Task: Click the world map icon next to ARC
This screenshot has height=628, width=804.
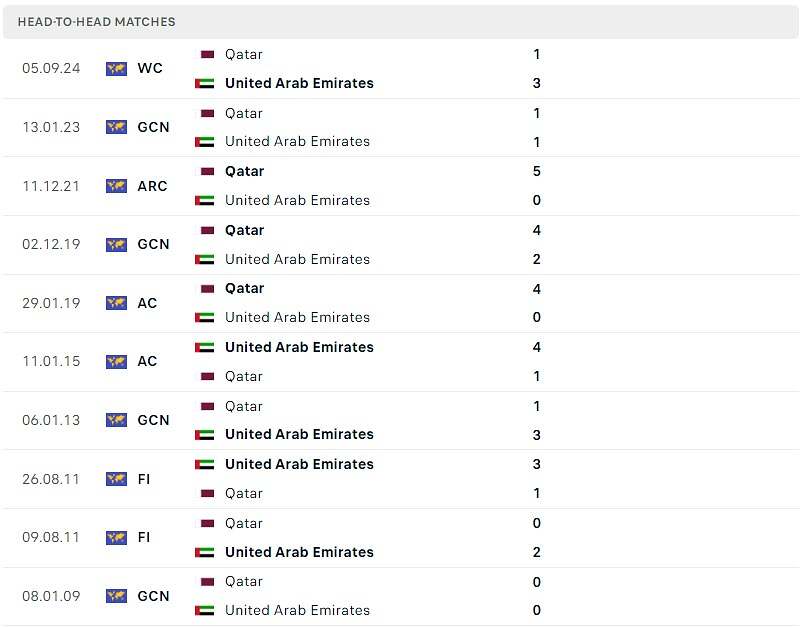Action: [116, 186]
